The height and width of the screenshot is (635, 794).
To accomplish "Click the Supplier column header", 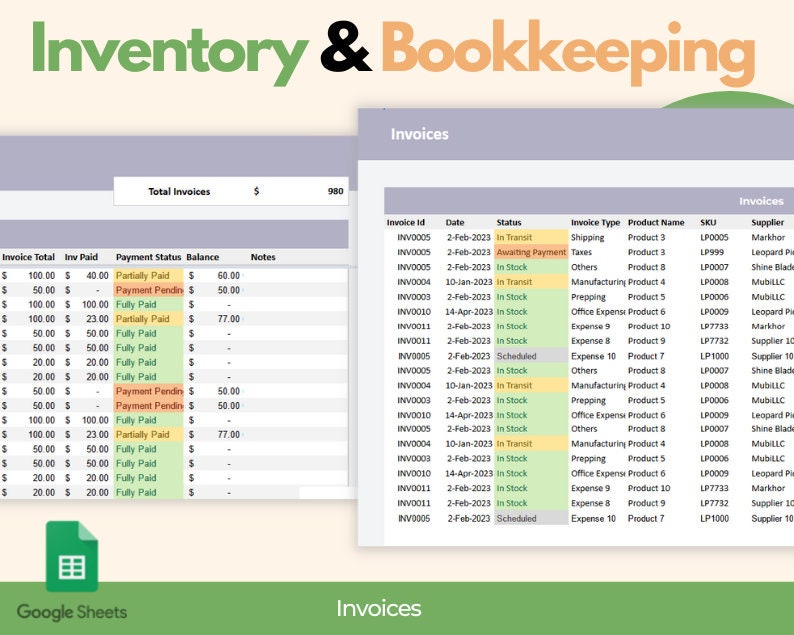I will 767,222.
